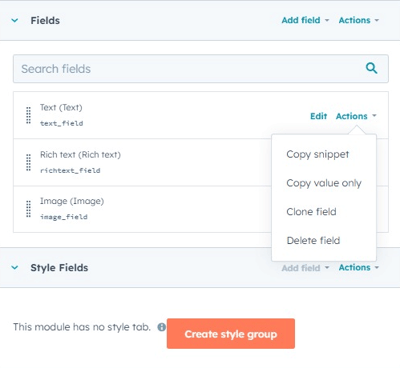
Task: Click the Edit link for the Text field
Action: [x=319, y=116]
